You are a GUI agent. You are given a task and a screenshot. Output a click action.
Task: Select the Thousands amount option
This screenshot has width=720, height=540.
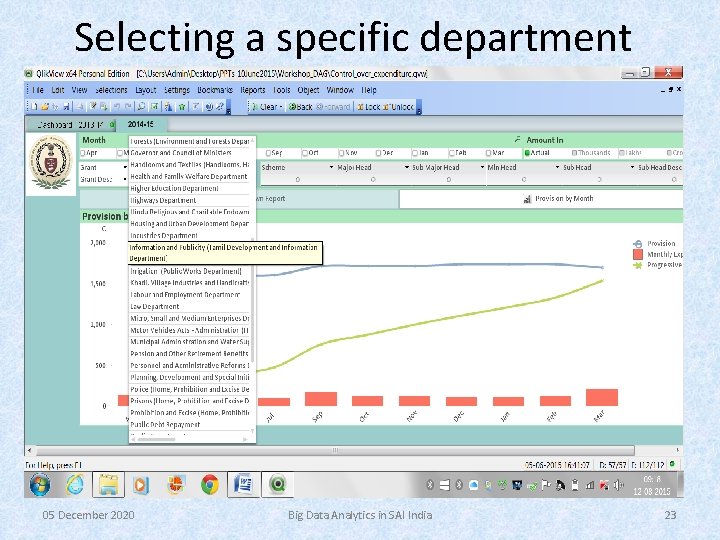(x=574, y=153)
